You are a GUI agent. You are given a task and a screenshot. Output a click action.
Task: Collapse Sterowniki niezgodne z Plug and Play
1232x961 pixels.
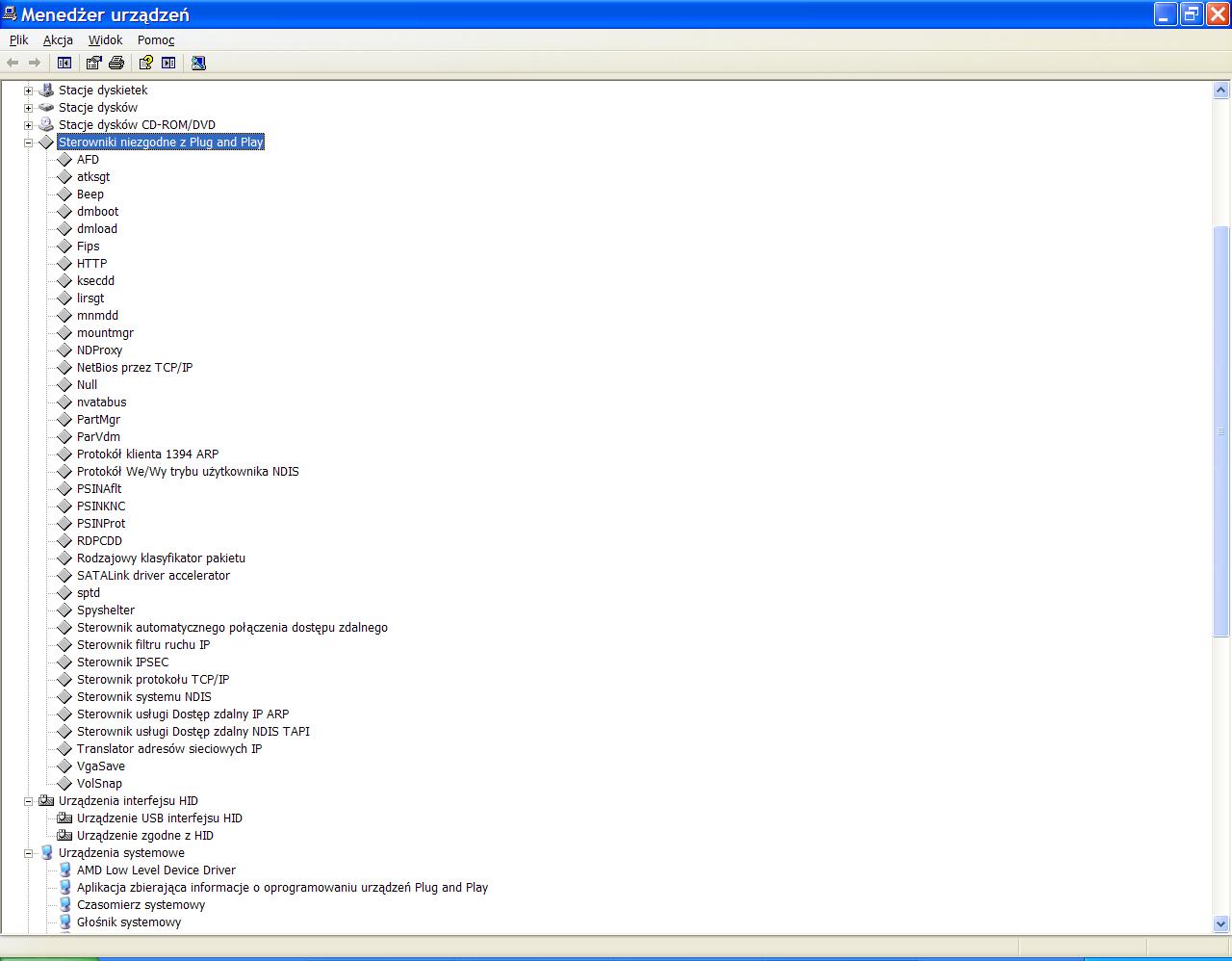28,143
